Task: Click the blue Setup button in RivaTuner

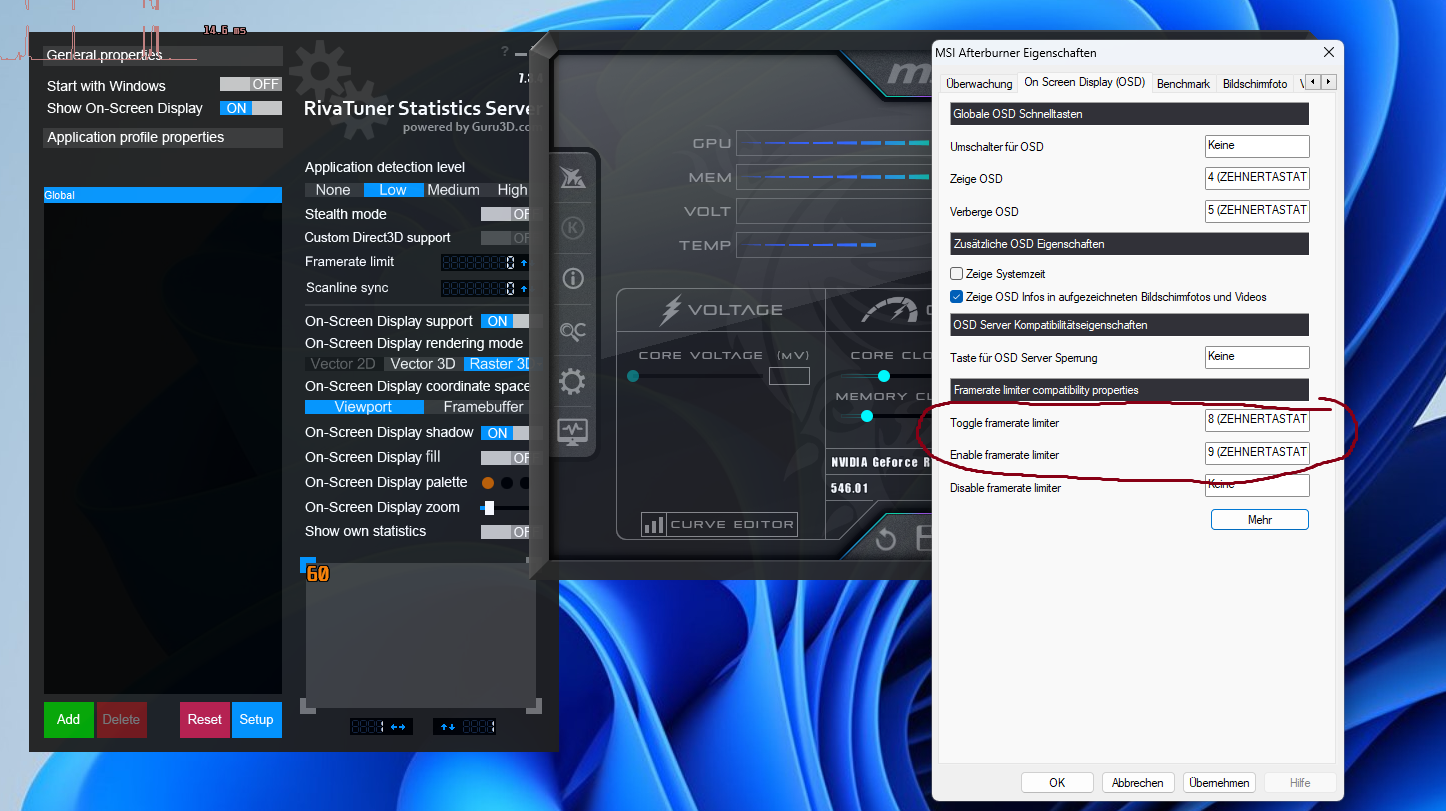Action: tap(257, 720)
